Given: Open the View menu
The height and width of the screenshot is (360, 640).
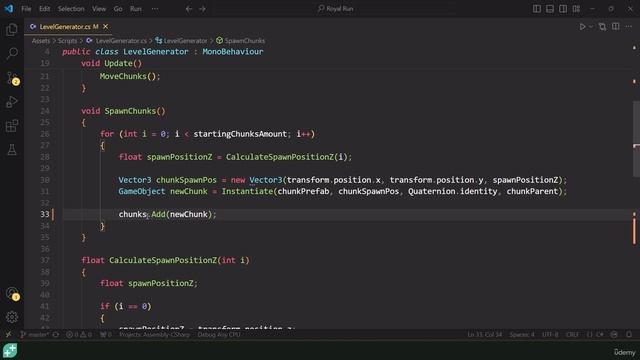Looking at the screenshot, I should [99, 9].
